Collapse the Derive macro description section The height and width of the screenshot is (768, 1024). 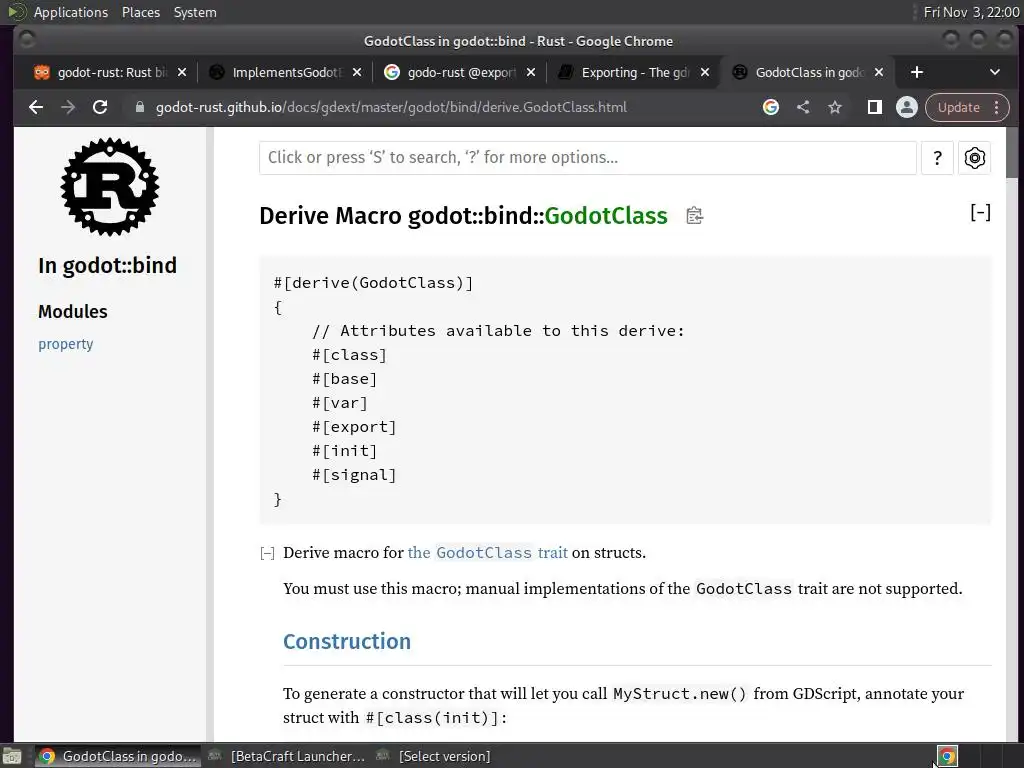click(267, 554)
